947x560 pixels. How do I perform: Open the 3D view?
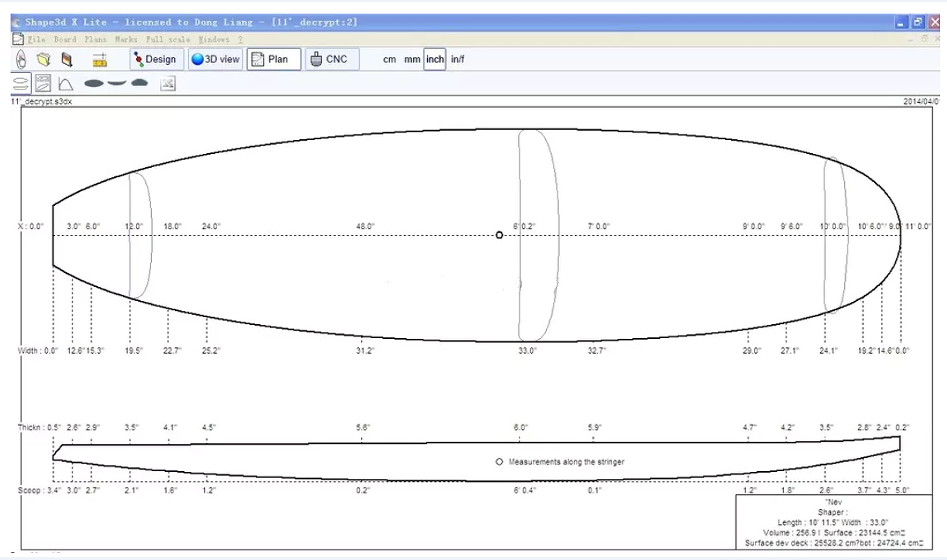coord(215,59)
